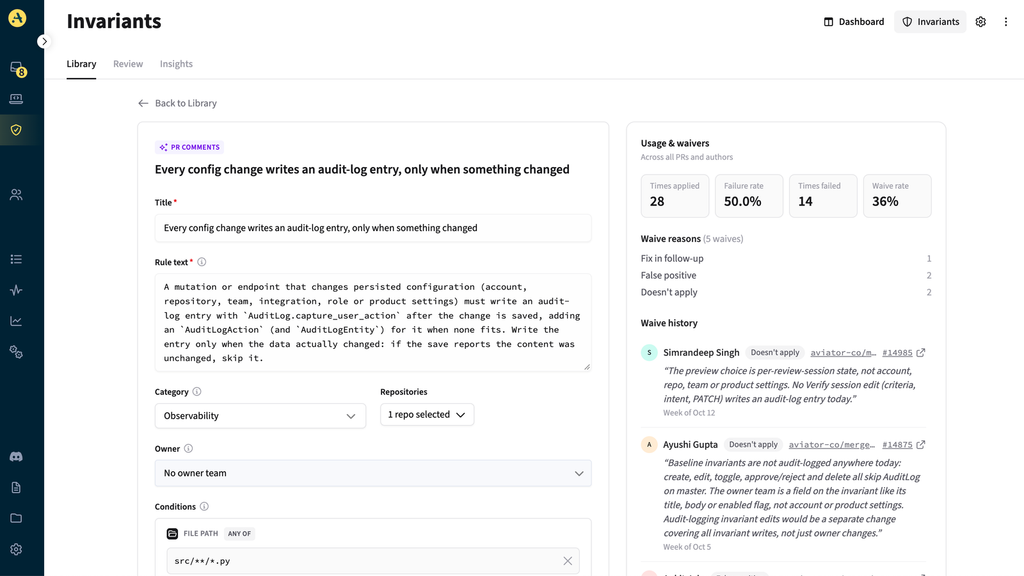The image size is (1024, 576).
Task: Open the bulleted list sidebar icon
Action: [16, 259]
